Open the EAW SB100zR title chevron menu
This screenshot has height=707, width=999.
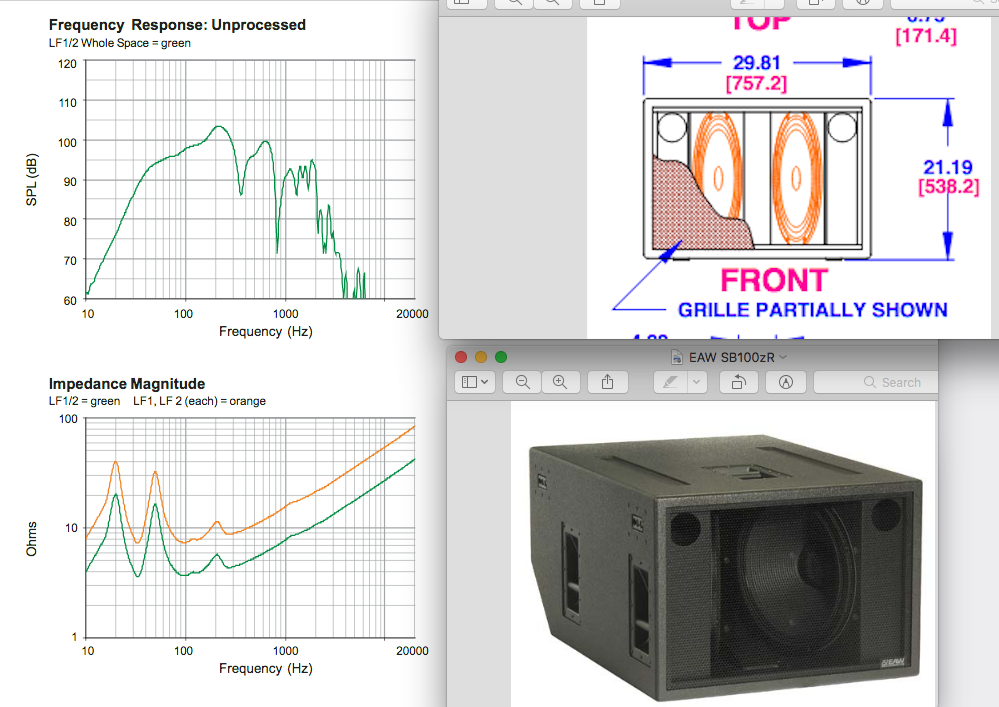click(x=784, y=357)
